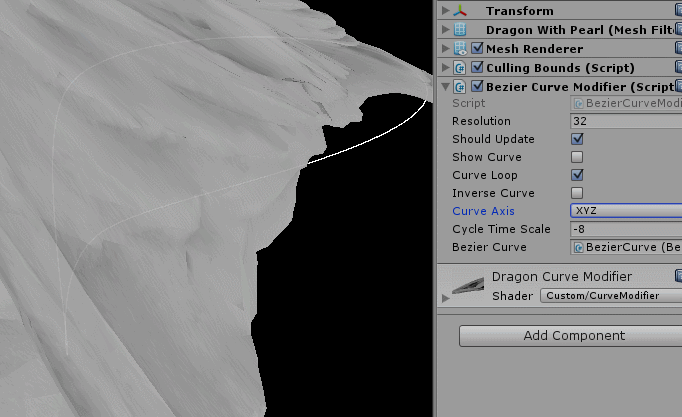682x417 pixels.
Task: Open help icon for Dragon Curve Modifier material
Action: (x=679, y=275)
